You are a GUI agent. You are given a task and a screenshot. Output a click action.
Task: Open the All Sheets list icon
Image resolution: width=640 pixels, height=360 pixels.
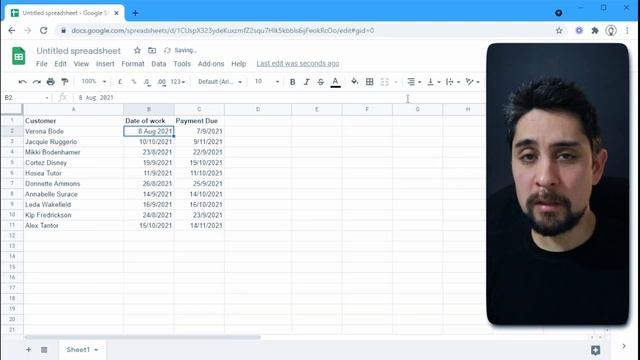tap(44, 350)
